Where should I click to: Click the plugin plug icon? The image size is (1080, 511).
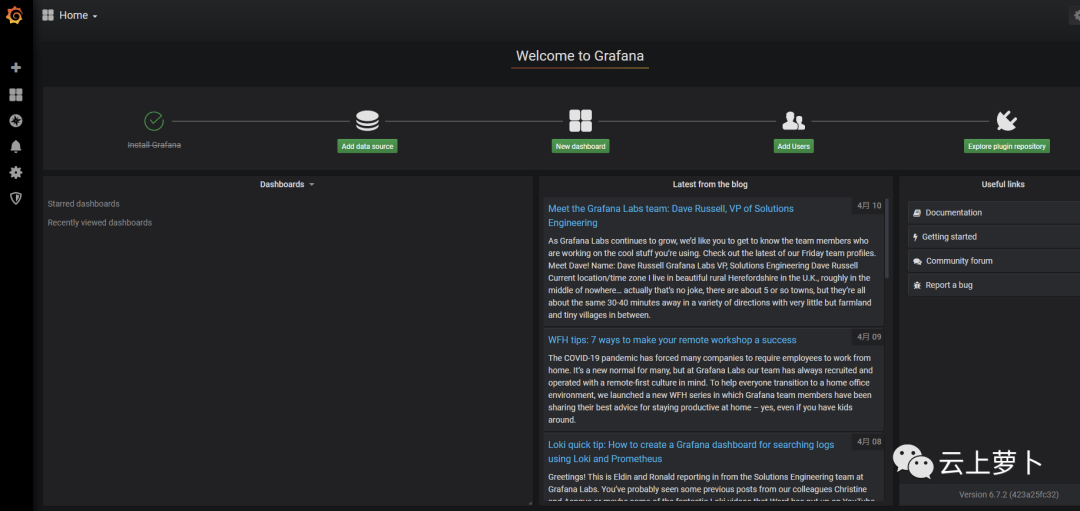point(1006,121)
